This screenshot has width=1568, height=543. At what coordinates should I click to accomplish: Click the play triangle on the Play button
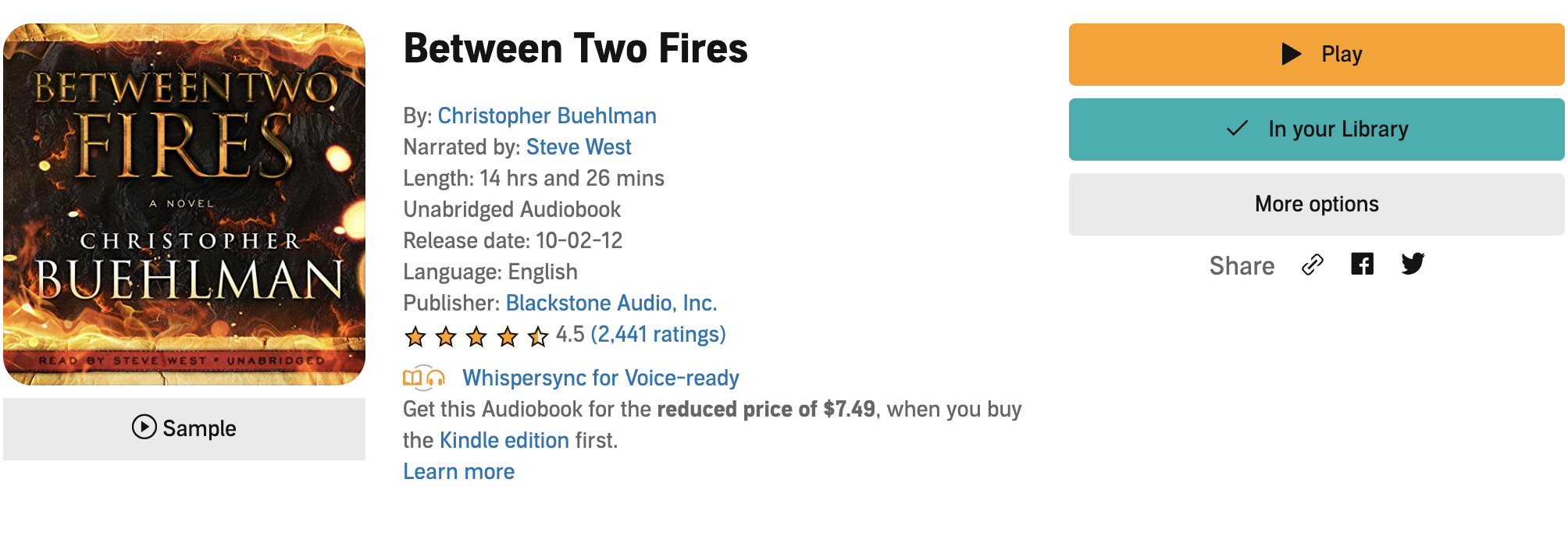click(1292, 54)
